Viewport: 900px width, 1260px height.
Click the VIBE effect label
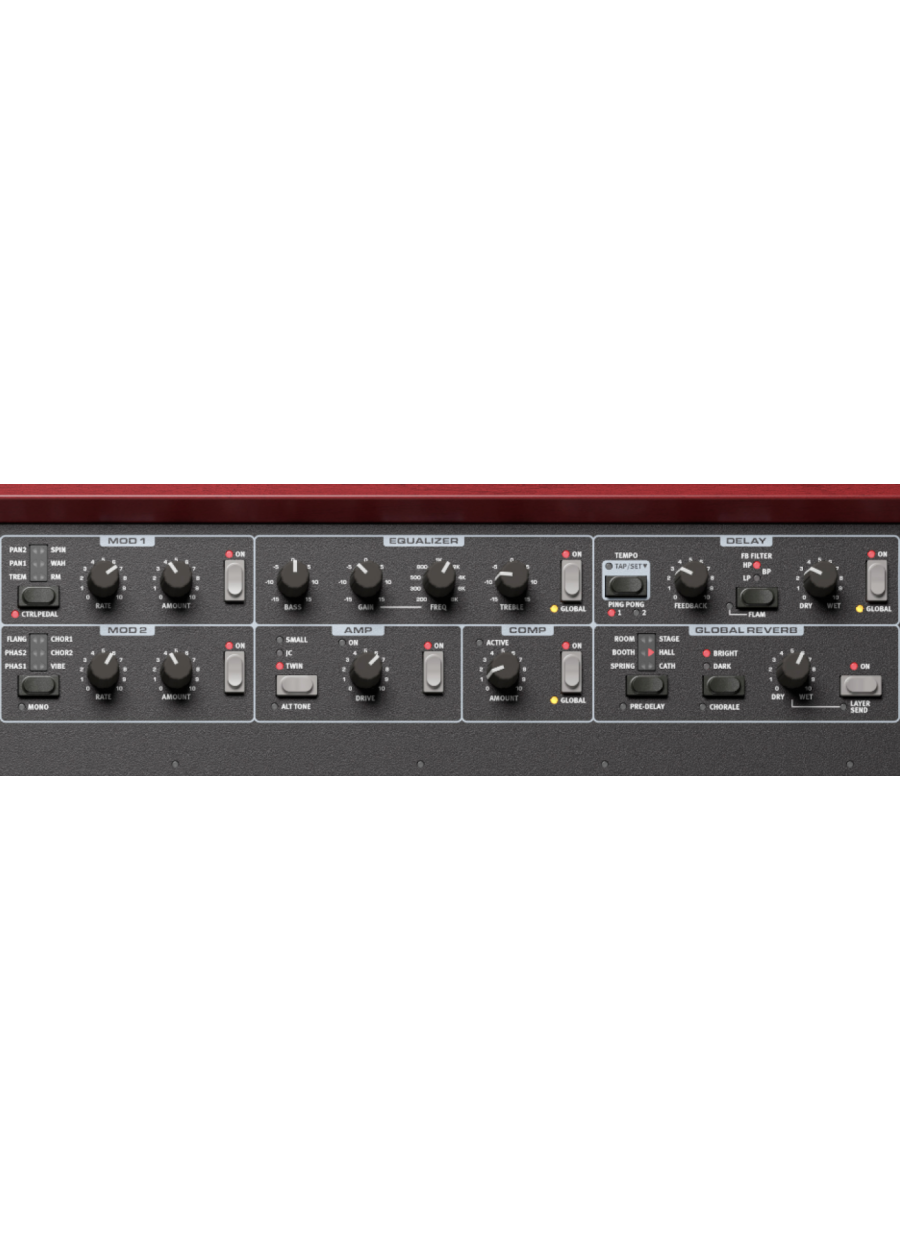59,666
